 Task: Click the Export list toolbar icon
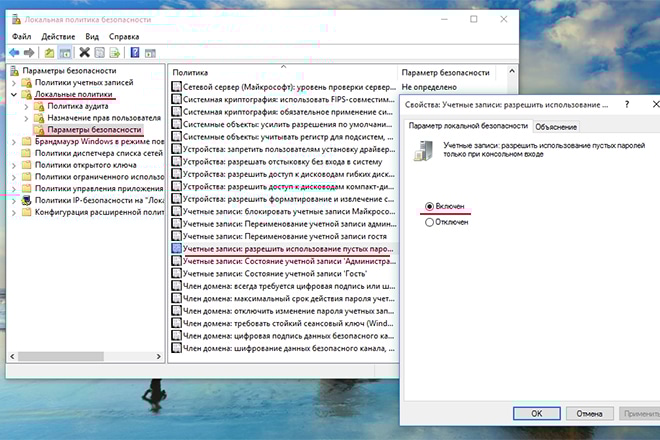pyautogui.click(x=115, y=52)
